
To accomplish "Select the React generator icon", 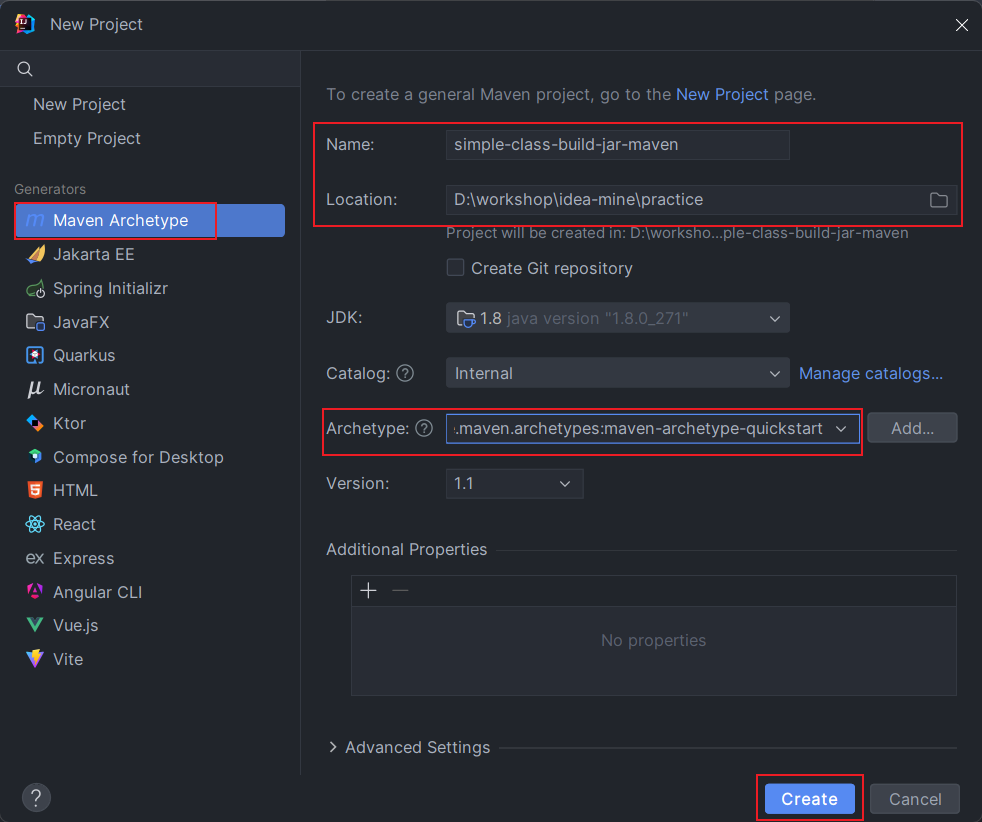I will tap(36, 524).
